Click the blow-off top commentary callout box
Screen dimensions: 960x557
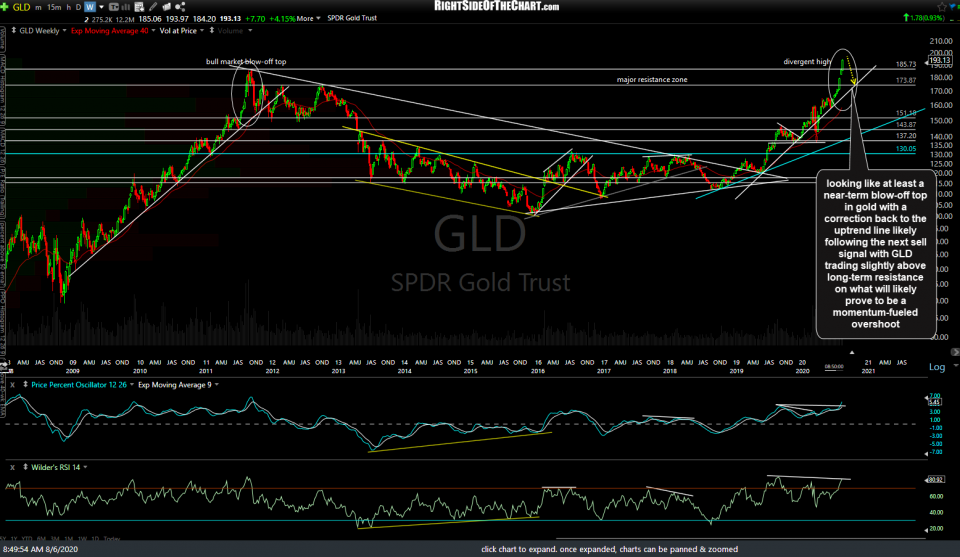click(x=876, y=253)
